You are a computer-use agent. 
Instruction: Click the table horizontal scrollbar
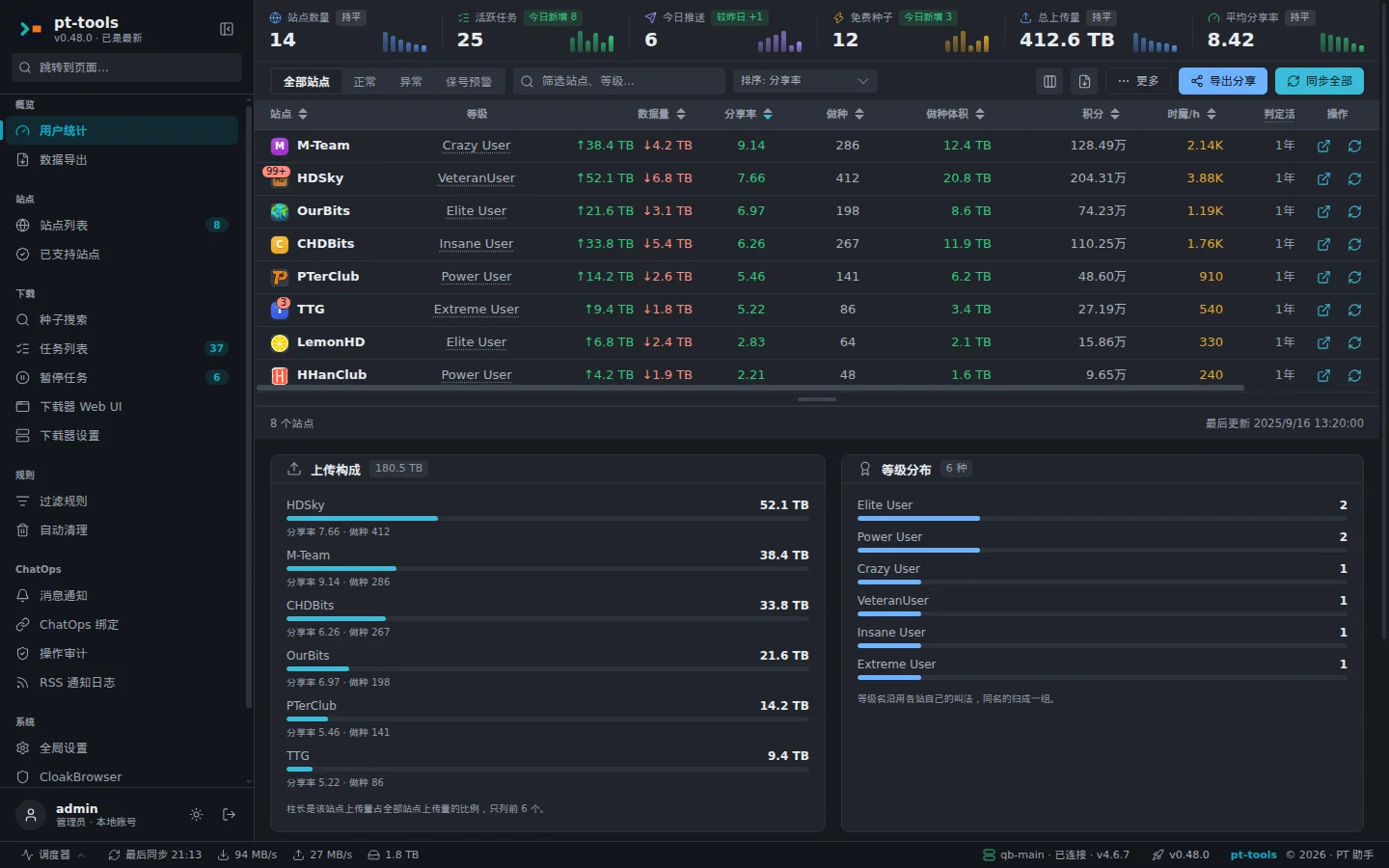pyautogui.click(x=750, y=388)
